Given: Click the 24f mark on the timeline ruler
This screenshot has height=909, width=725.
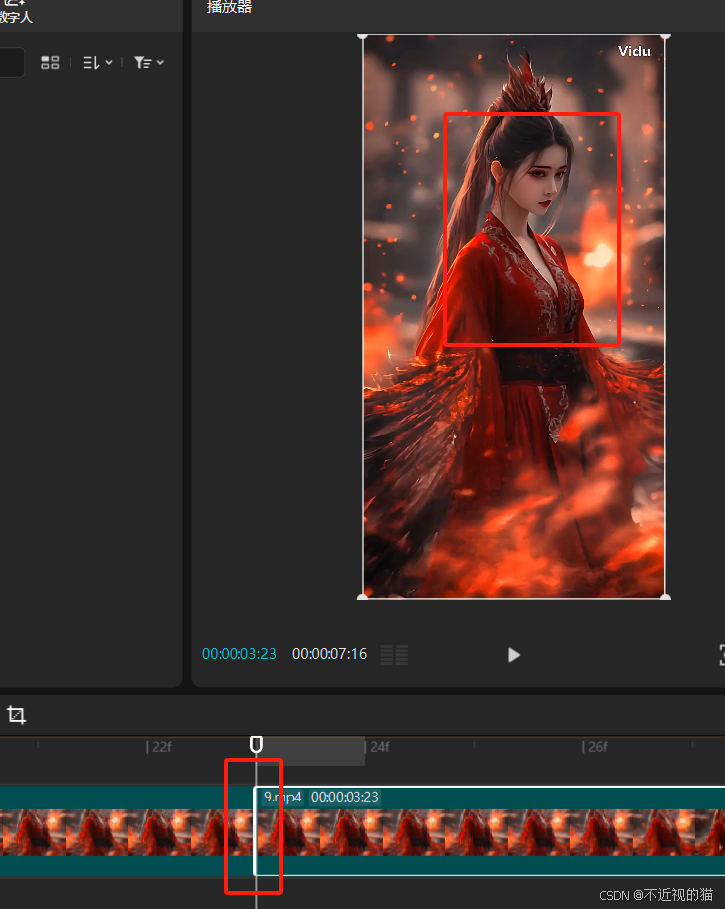Looking at the screenshot, I should click(x=378, y=747).
